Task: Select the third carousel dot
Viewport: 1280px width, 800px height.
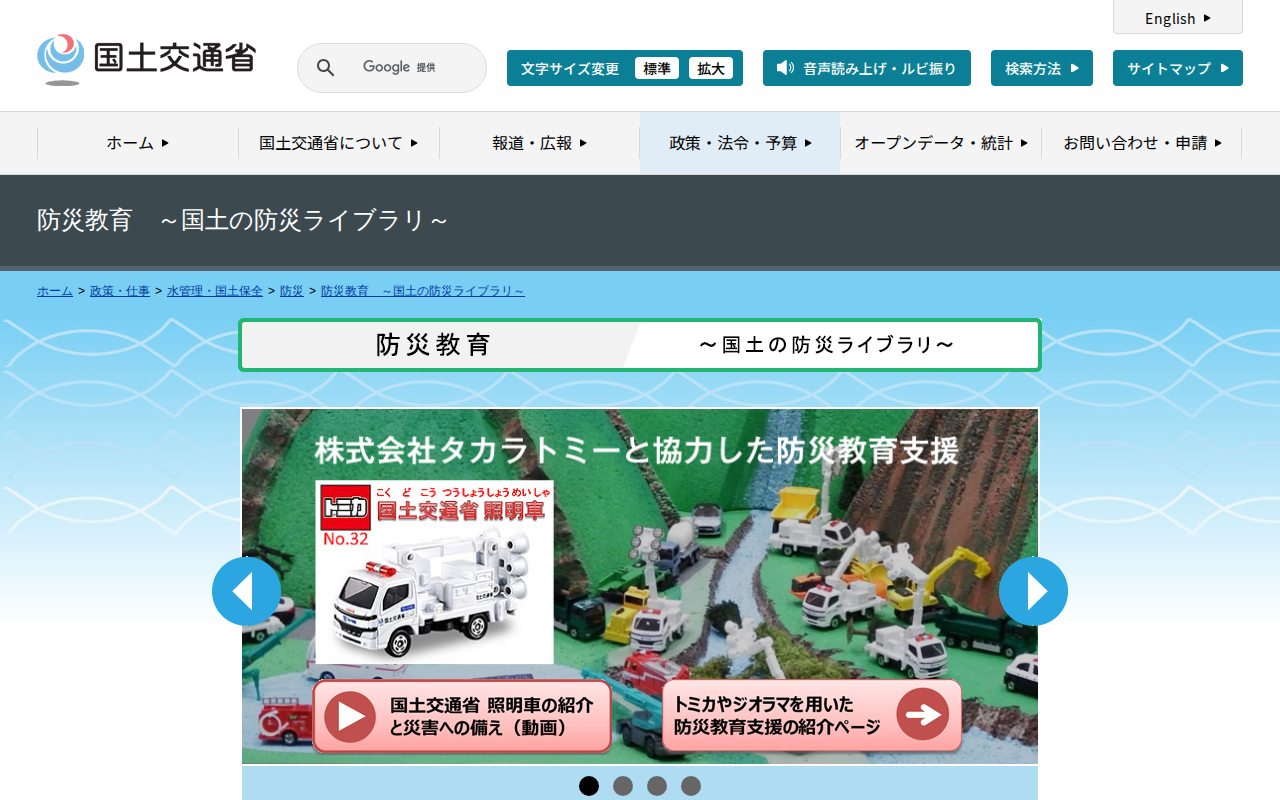Action: (x=657, y=786)
